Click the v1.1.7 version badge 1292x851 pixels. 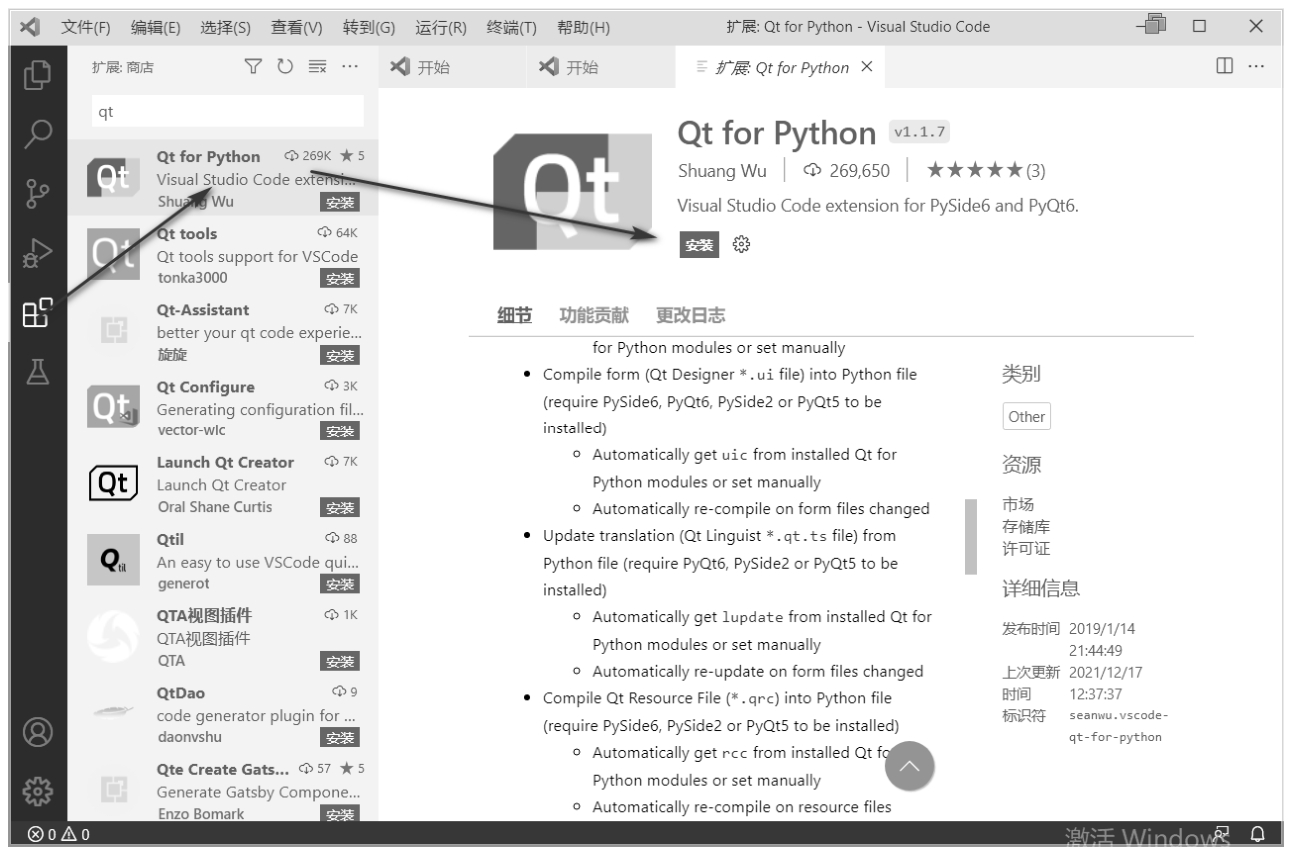(x=920, y=133)
